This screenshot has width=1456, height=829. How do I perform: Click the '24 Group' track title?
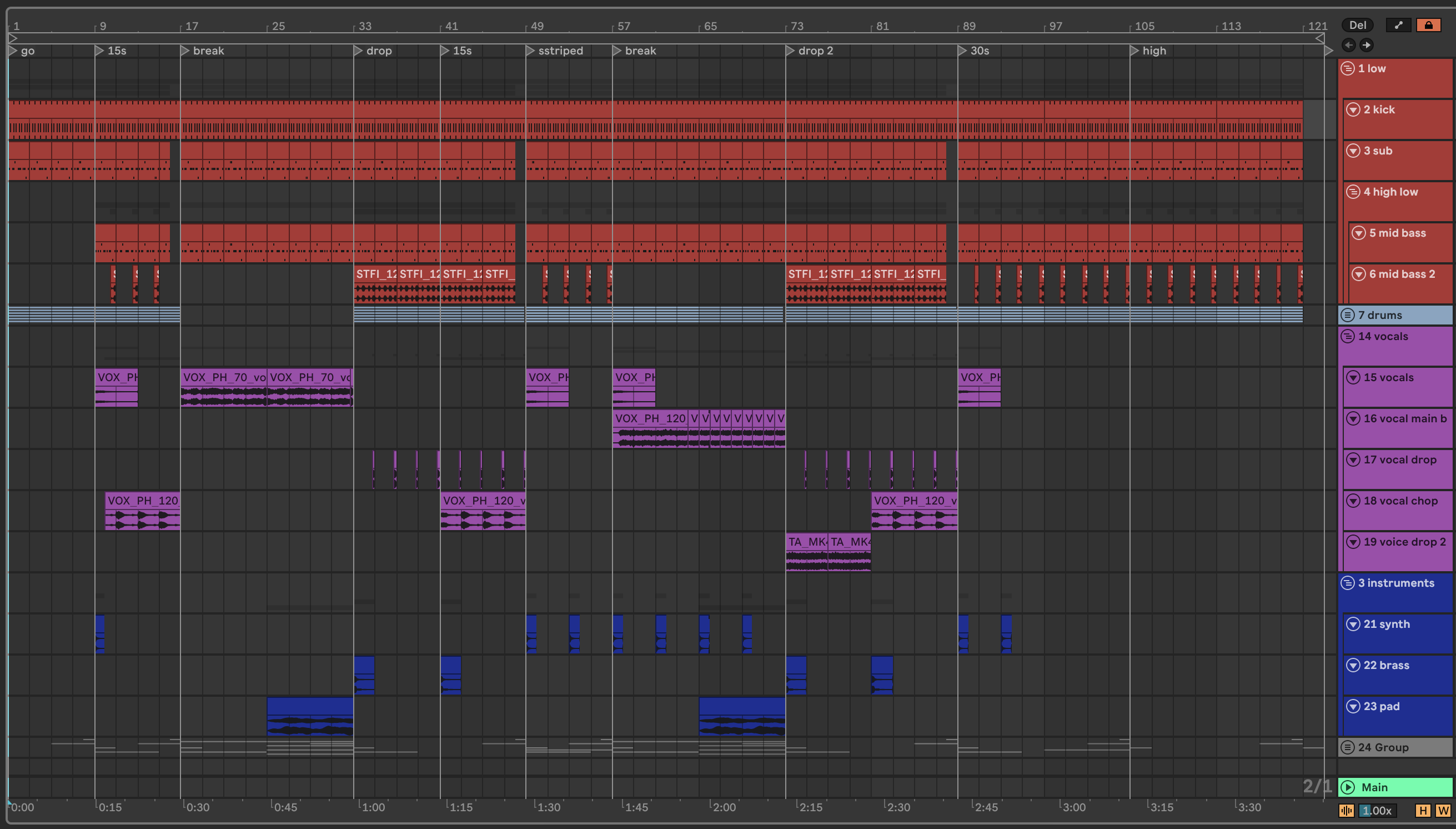(x=1383, y=747)
